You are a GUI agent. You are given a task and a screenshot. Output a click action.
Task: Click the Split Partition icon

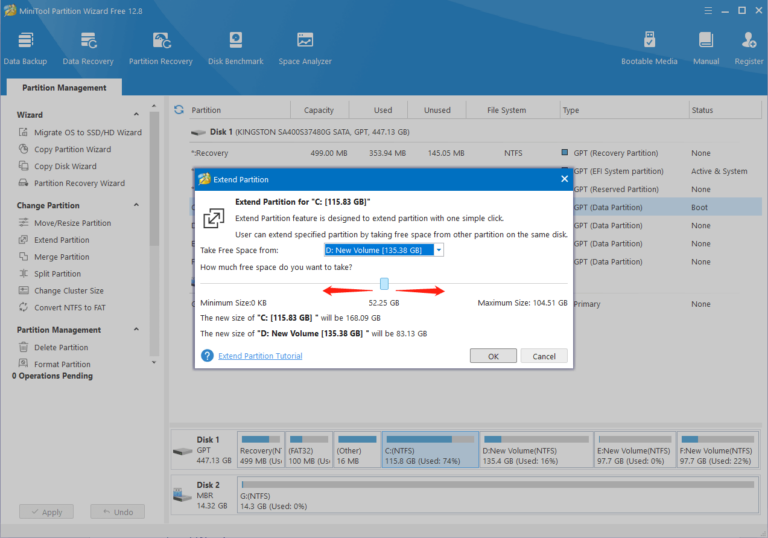click(x=23, y=273)
